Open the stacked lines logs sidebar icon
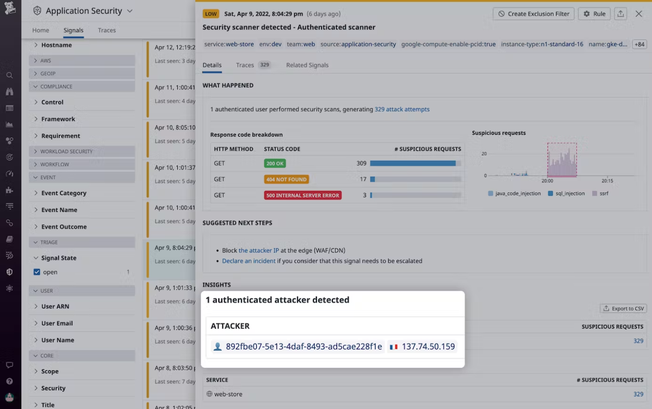 pyautogui.click(x=9, y=206)
